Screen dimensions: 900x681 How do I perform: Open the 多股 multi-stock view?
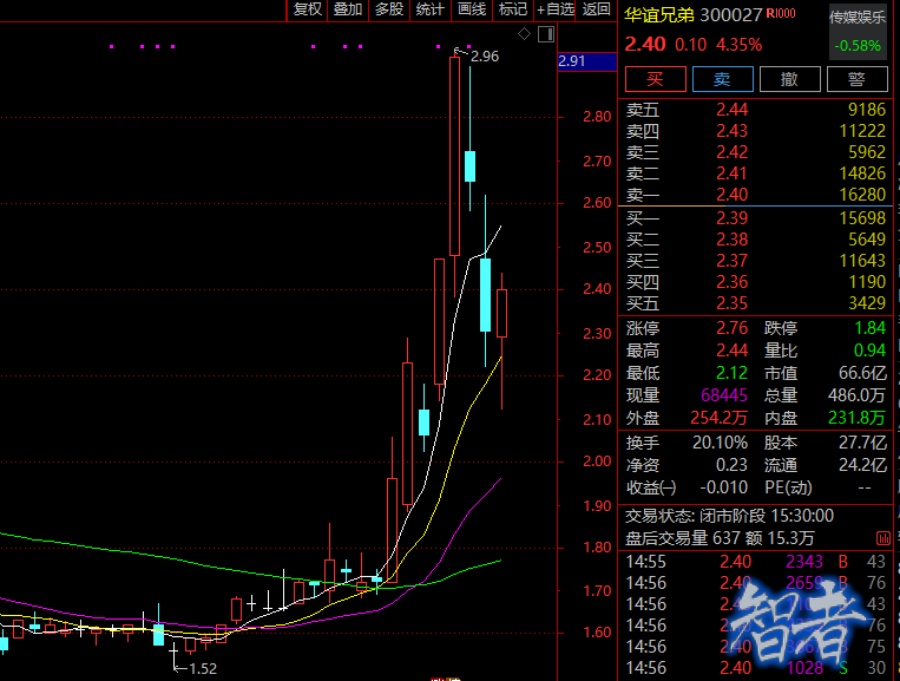[389, 9]
